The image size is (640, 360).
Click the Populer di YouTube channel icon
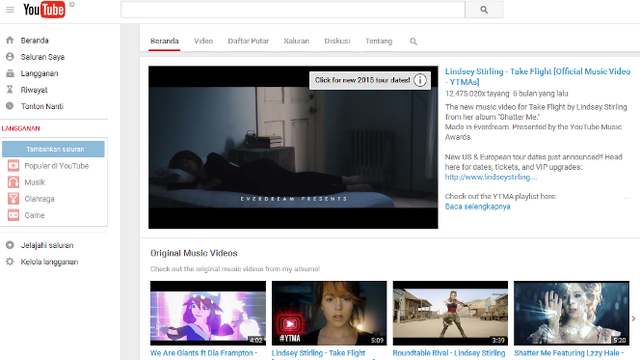pyautogui.click(x=13, y=166)
